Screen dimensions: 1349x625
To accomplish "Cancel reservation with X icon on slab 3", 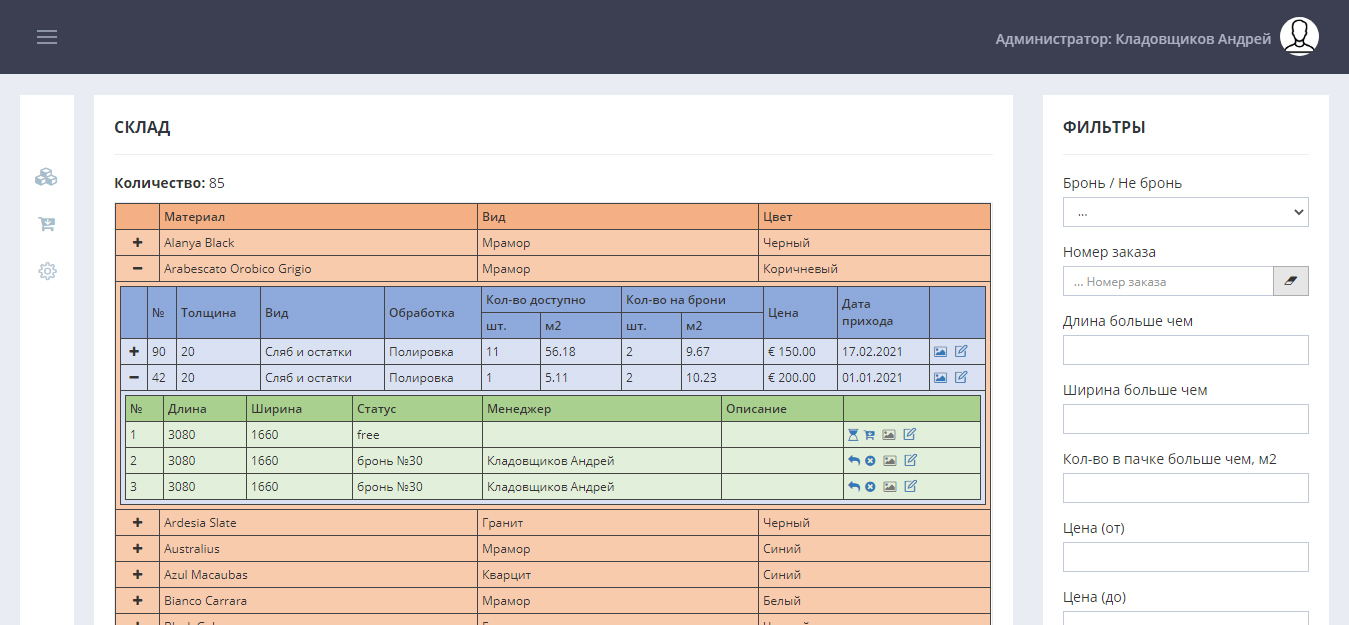I will 870,487.
